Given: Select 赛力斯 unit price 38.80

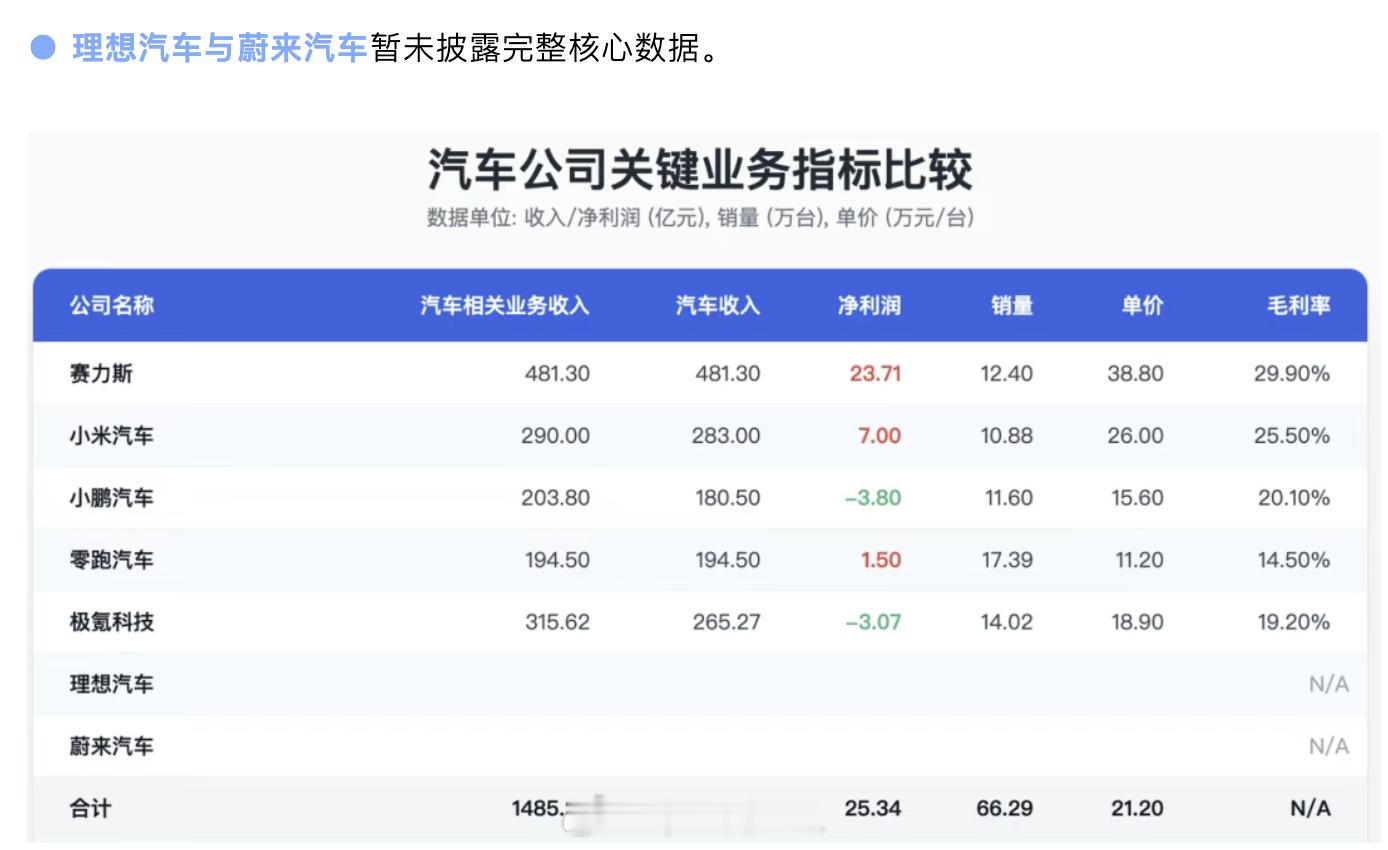Looking at the screenshot, I should coord(1135,374).
